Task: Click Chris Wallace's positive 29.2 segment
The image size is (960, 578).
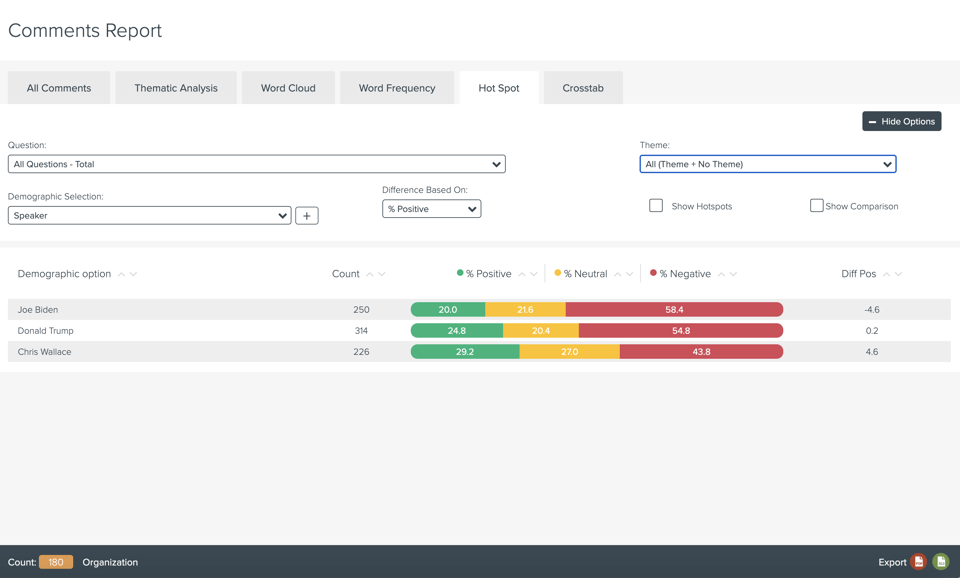Action: pos(465,351)
